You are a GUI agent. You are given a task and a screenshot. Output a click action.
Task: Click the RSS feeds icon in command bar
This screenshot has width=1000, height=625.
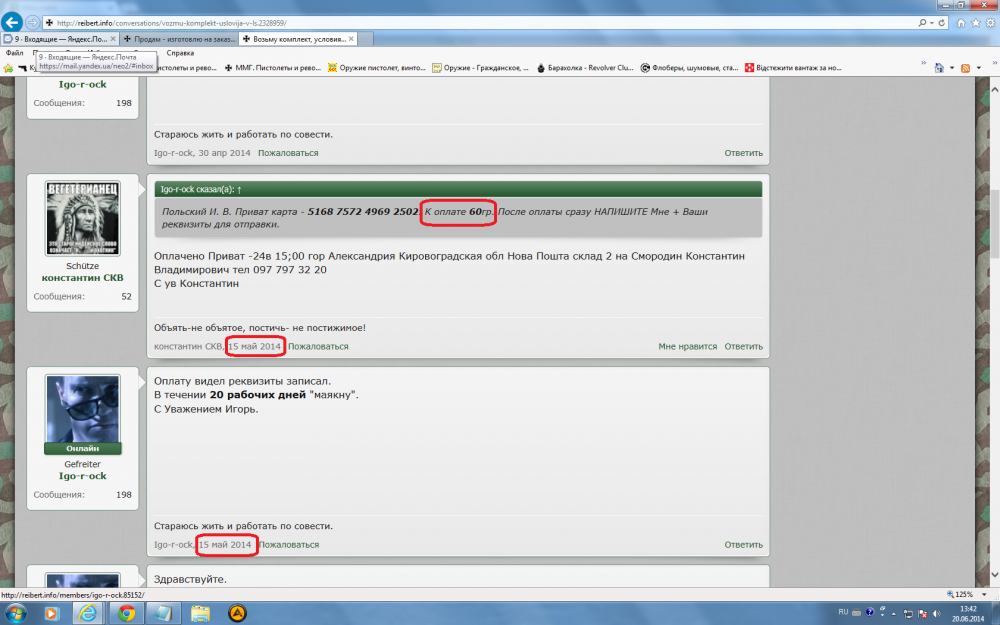(x=965, y=68)
